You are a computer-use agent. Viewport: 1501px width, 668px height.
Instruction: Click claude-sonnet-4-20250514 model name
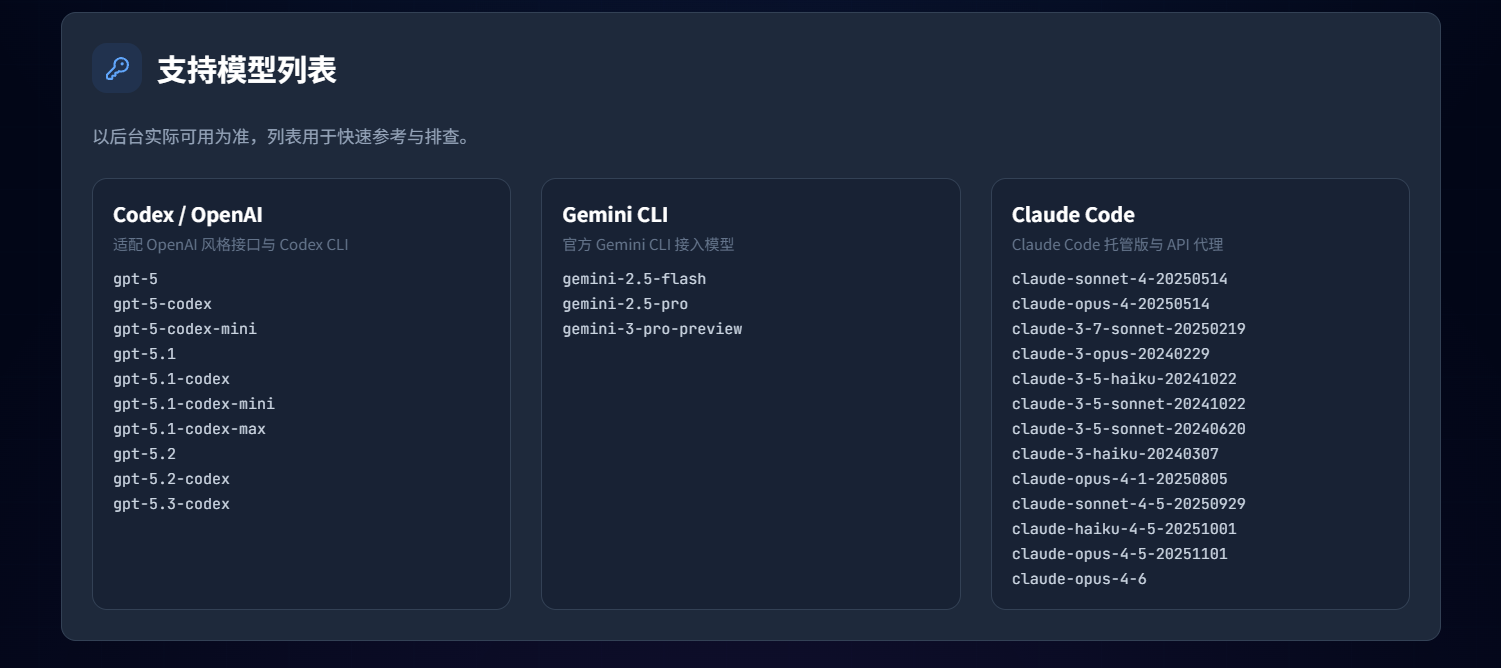point(1119,279)
